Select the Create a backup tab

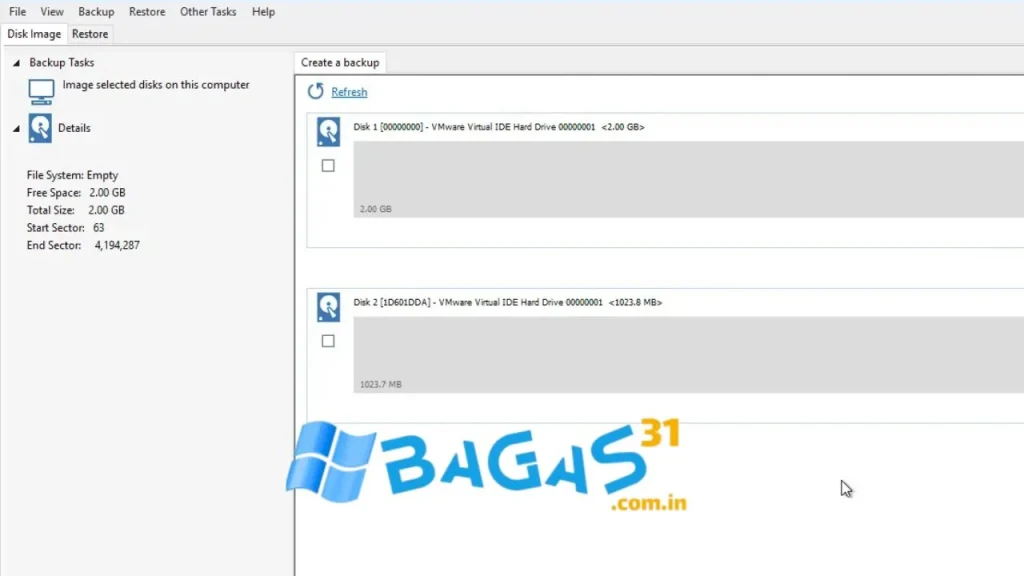click(x=340, y=63)
